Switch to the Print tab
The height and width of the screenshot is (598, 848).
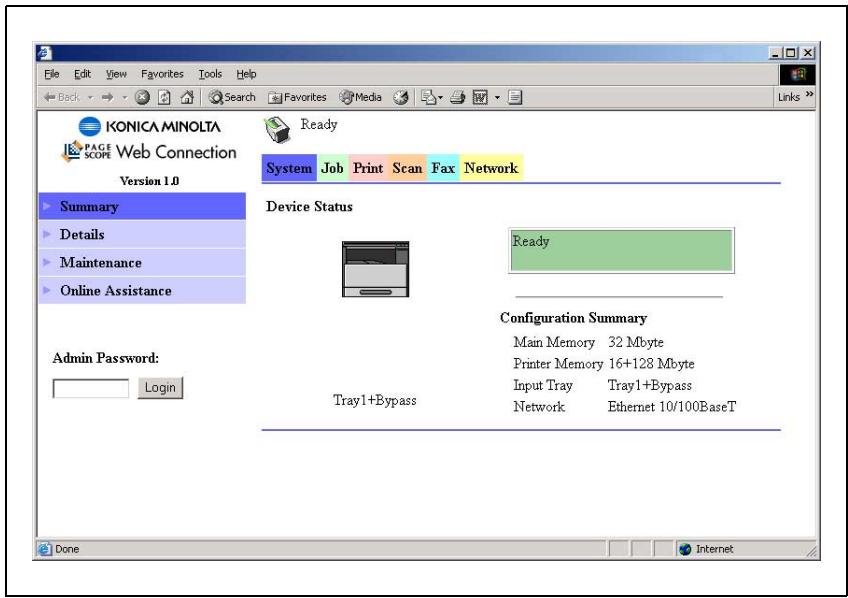[368, 168]
